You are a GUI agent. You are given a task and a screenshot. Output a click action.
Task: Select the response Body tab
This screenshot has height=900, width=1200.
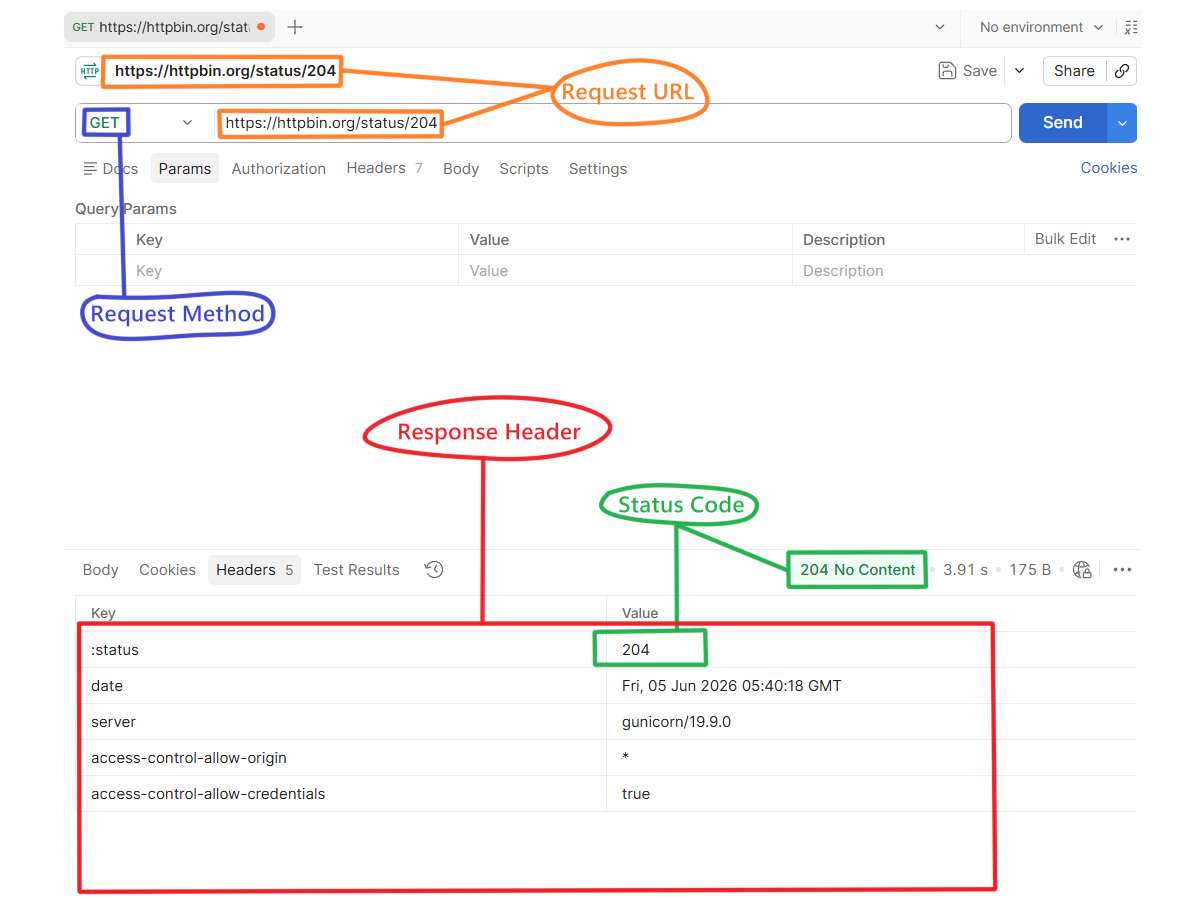(x=100, y=569)
